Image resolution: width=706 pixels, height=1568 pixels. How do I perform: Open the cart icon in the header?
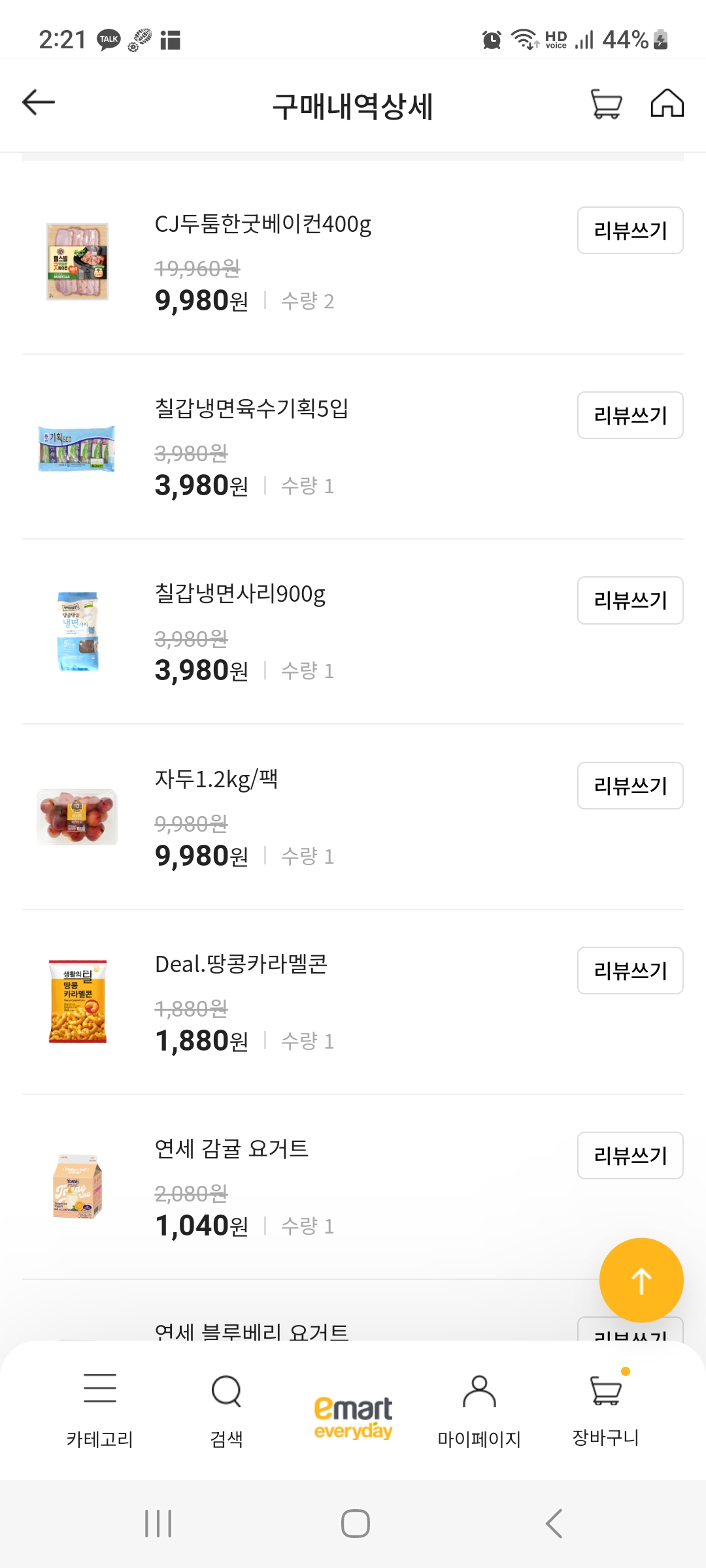[606, 104]
